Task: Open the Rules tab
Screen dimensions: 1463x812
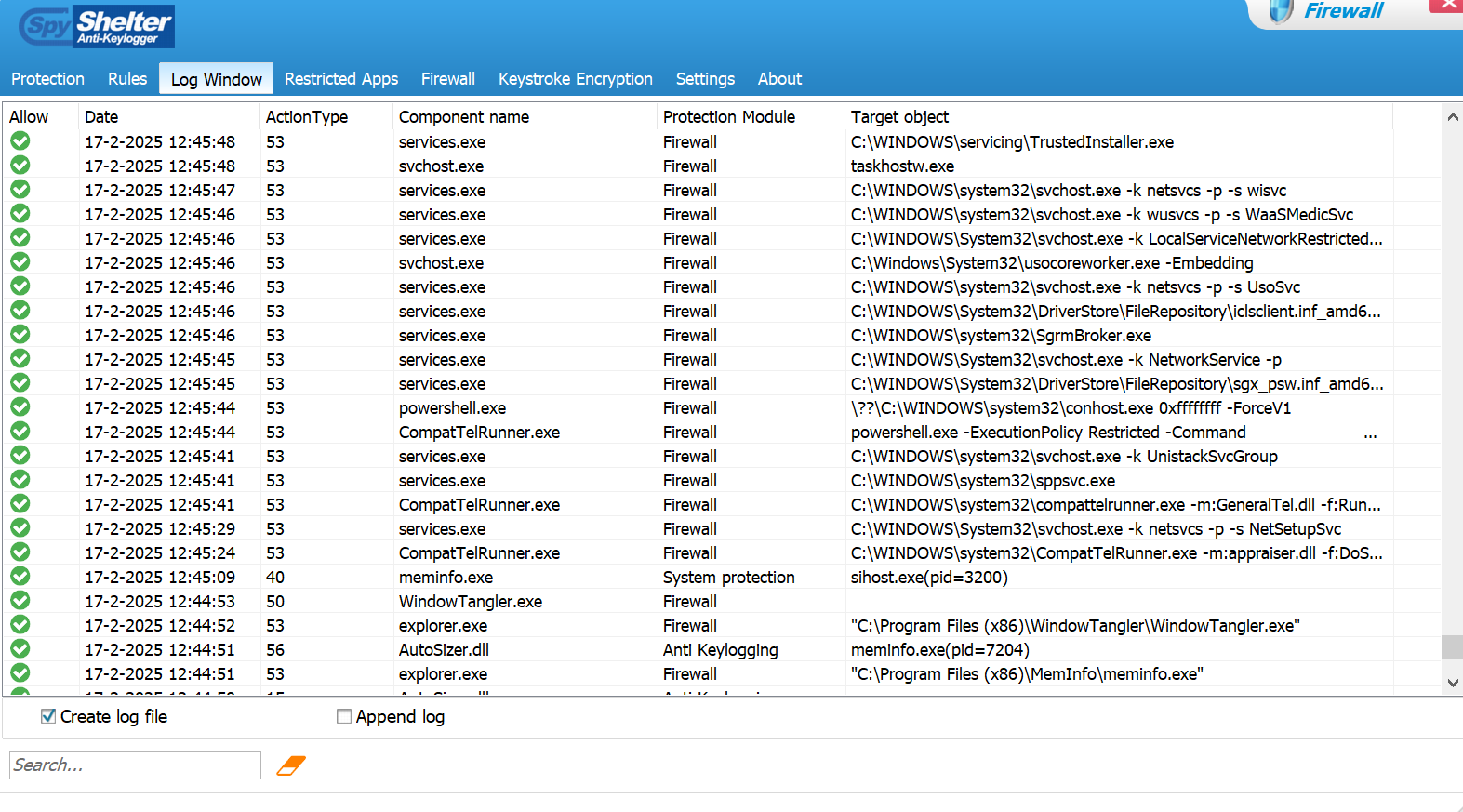Action: tap(127, 79)
